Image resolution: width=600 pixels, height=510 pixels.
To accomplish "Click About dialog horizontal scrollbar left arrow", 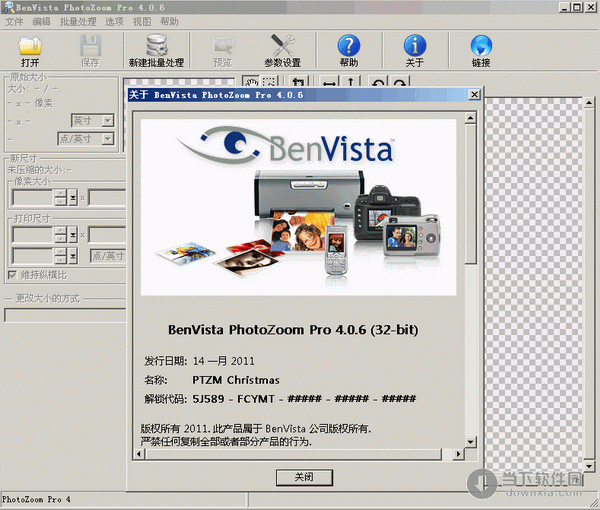I will (x=139, y=454).
